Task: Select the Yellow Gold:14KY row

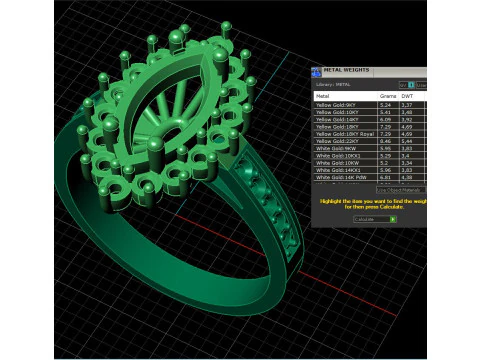Action: (x=369, y=120)
